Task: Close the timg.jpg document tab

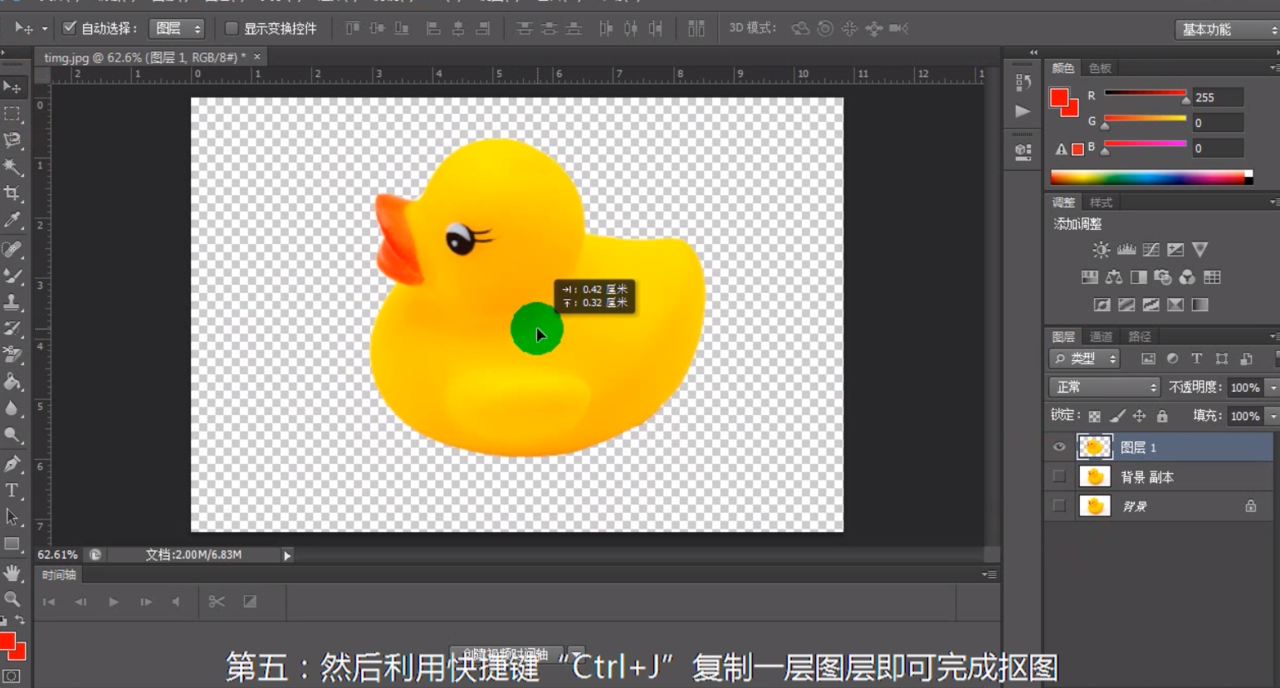Action: [x=256, y=58]
